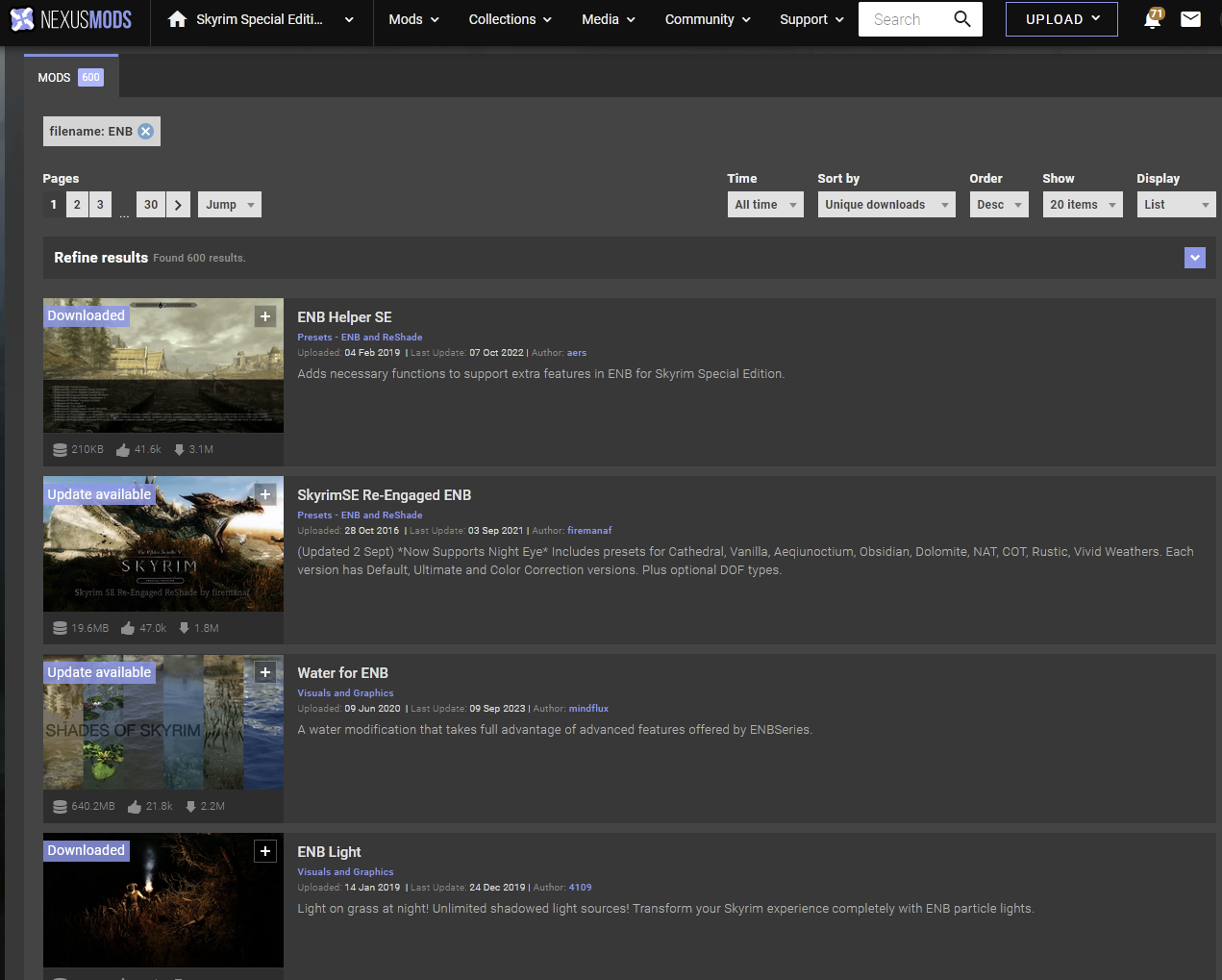Go to page 30
The height and width of the screenshot is (980, 1222).
(151, 205)
